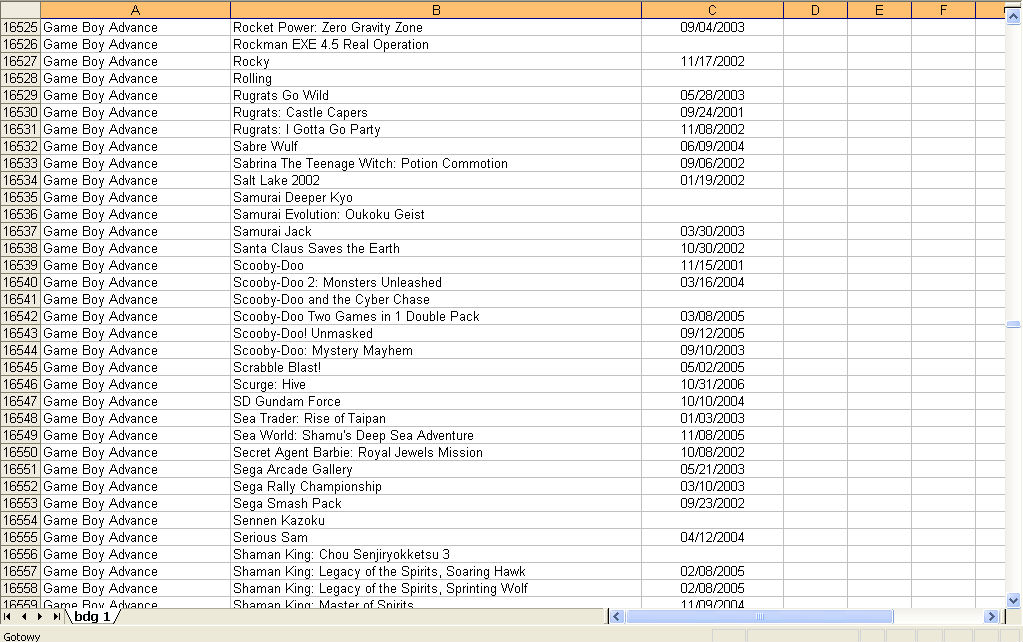Click cell 'Scurge: Hive'
Image resolution: width=1023 pixels, height=642 pixels.
pos(436,384)
